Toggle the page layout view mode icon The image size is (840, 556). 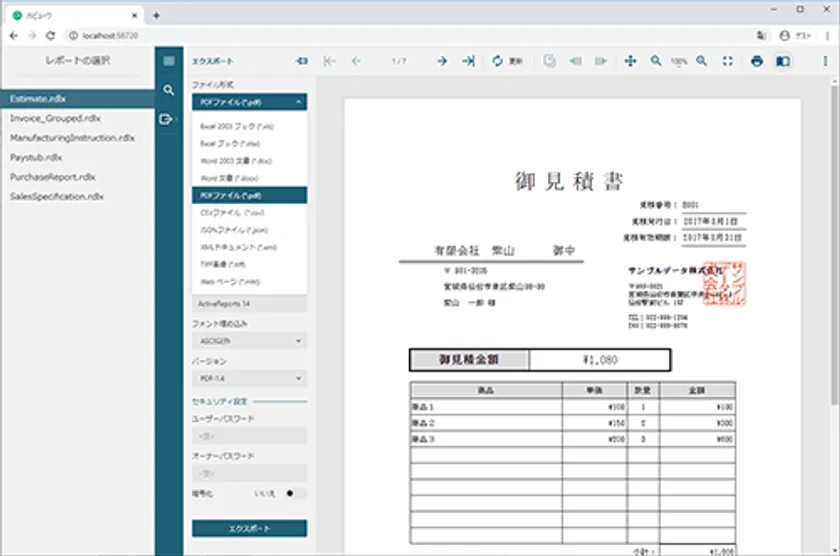[783, 61]
